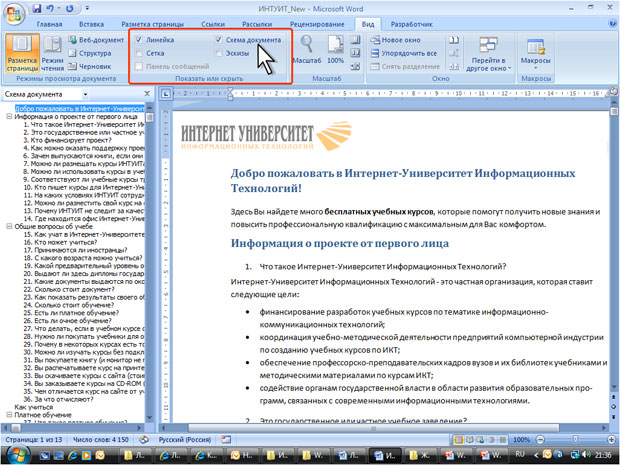Image resolution: width=620 pixels, height=465 pixels.
Task: Collapse Общие вопросы об учебе node
Action: click(x=9, y=227)
